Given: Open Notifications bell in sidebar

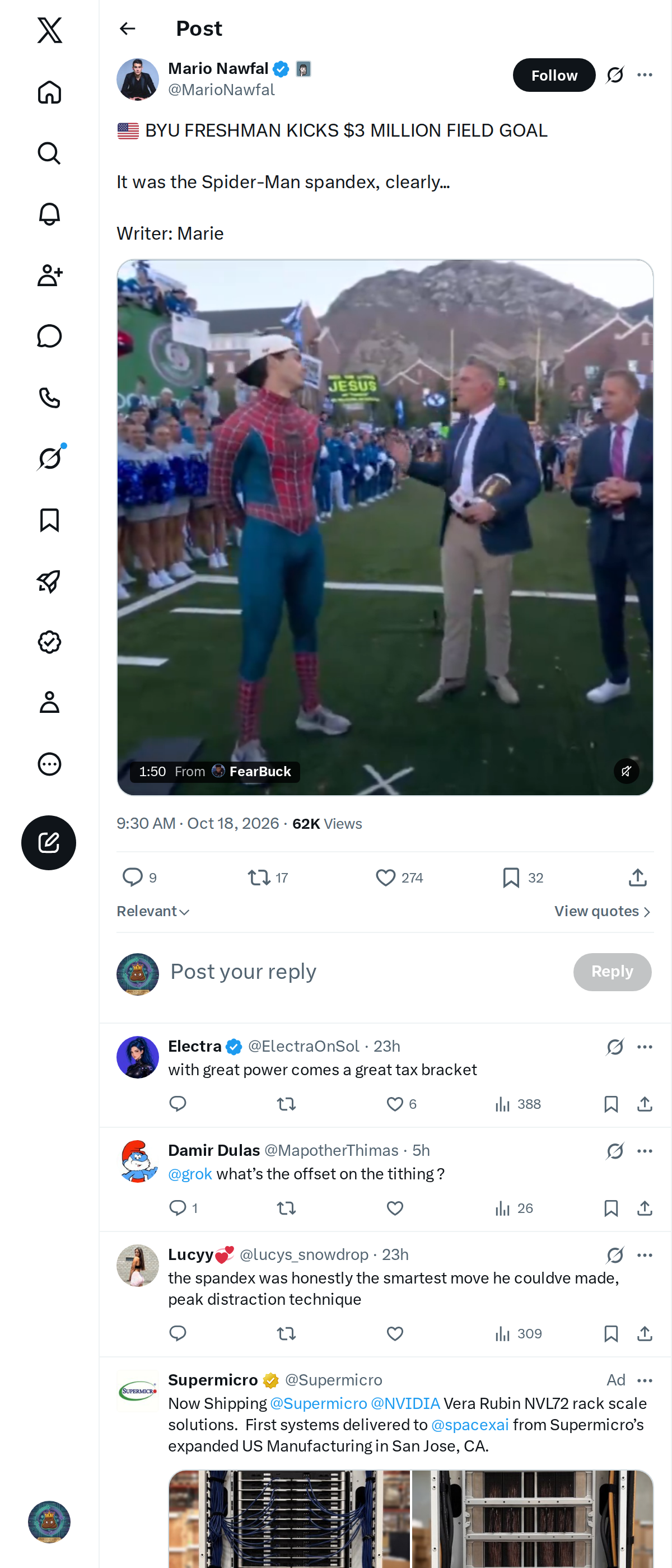Looking at the screenshot, I should (x=49, y=214).
